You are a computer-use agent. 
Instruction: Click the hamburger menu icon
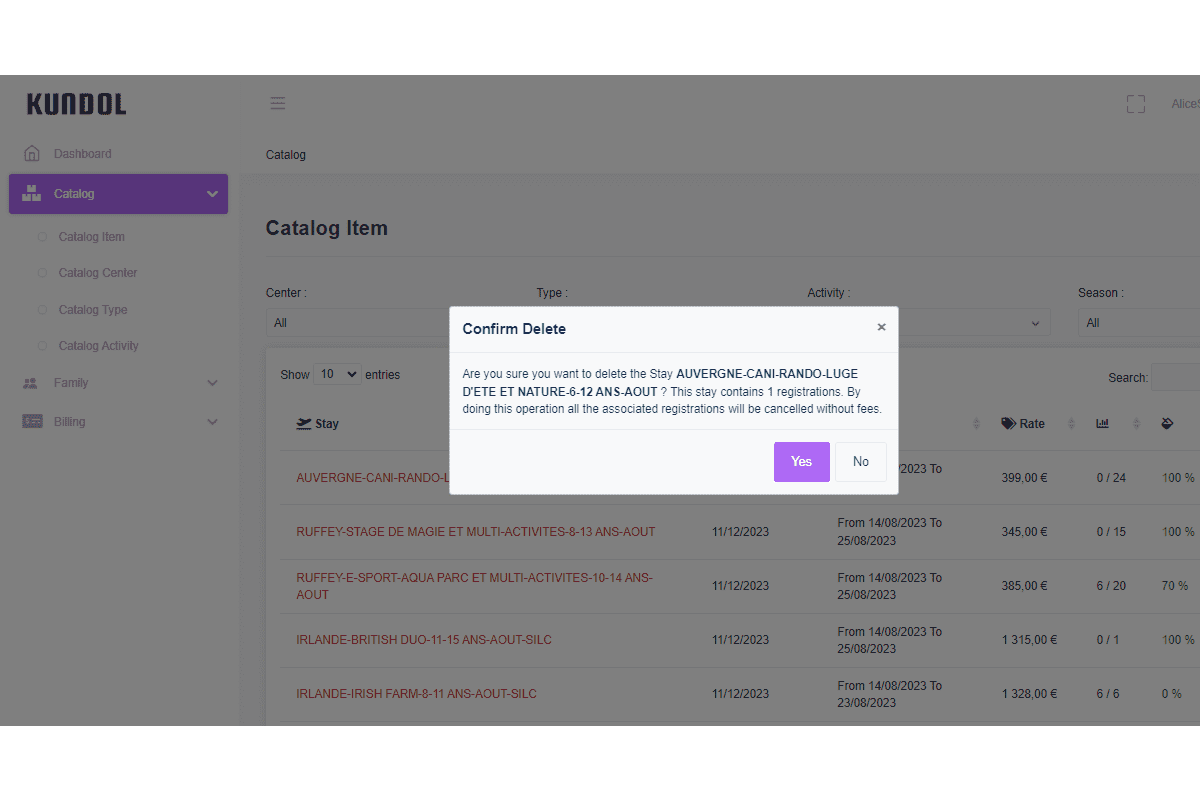click(278, 103)
